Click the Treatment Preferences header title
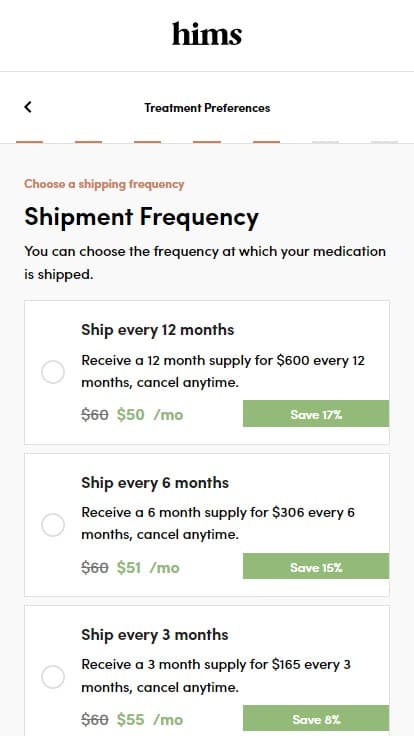Viewport: 414px width, 736px height. pos(207,107)
